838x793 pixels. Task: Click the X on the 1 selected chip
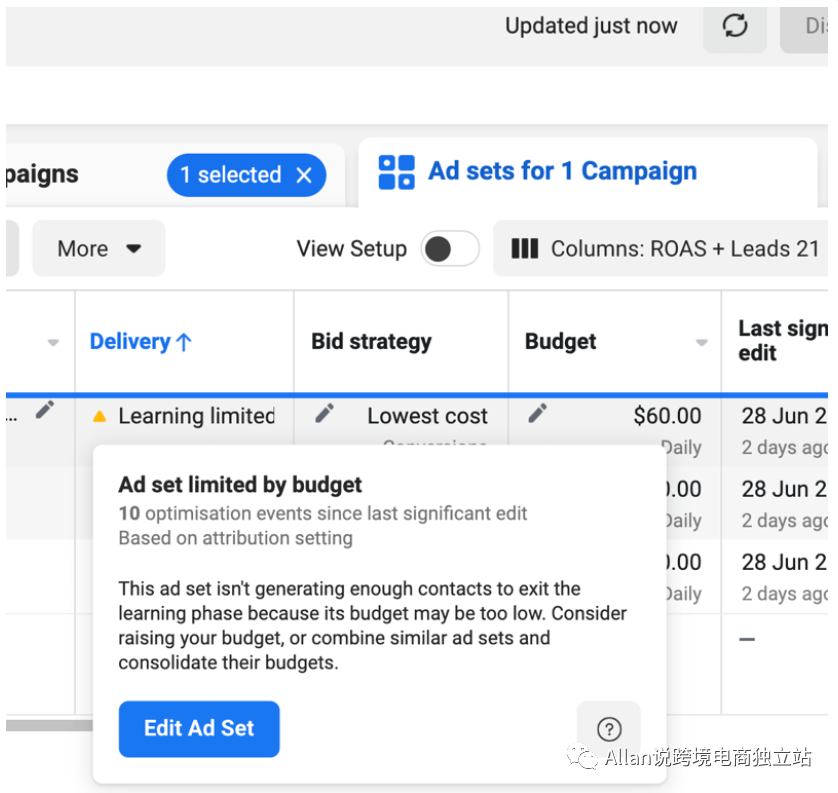click(305, 176)
